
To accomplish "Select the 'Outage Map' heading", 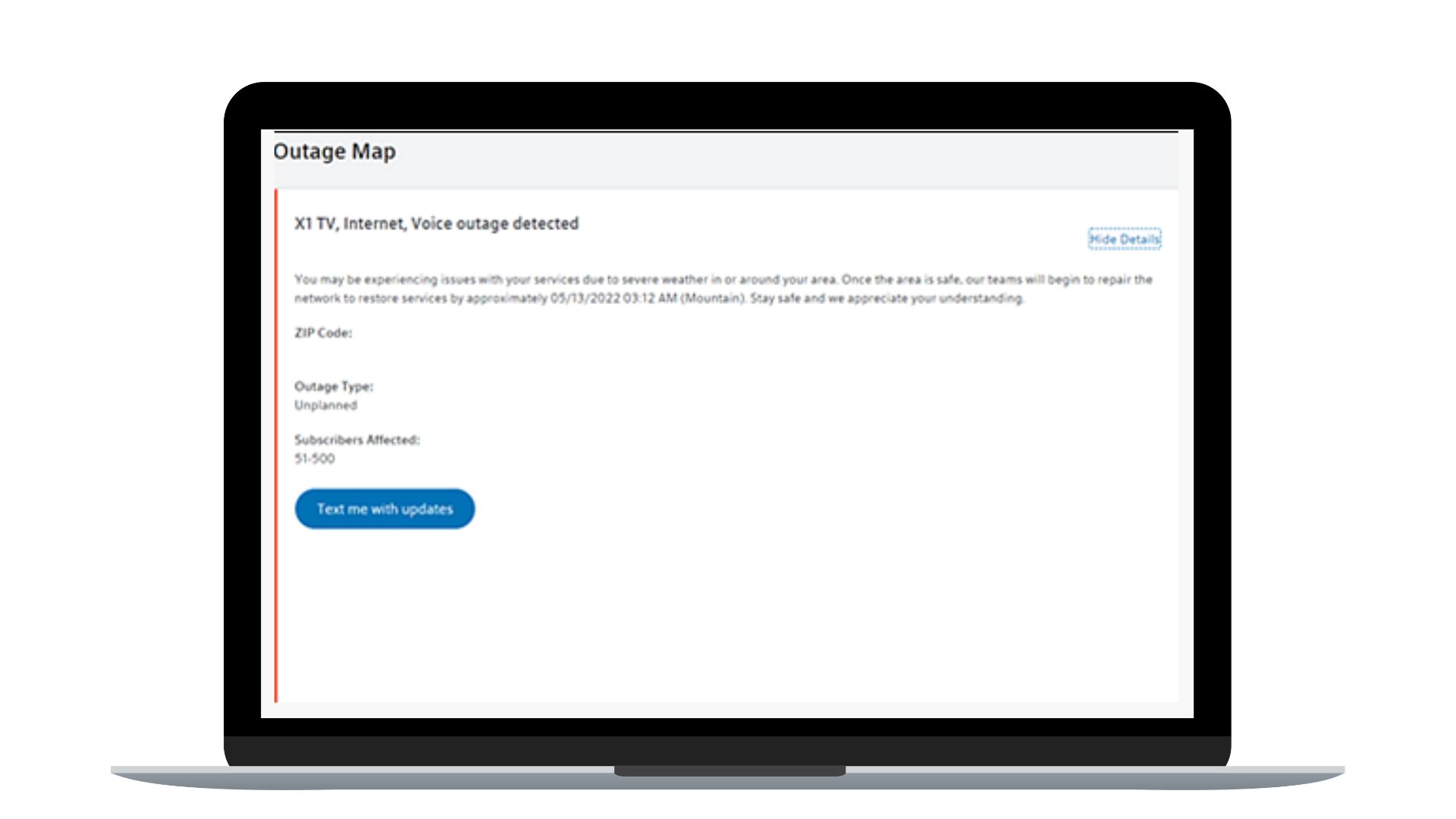I will click(334, 152).
